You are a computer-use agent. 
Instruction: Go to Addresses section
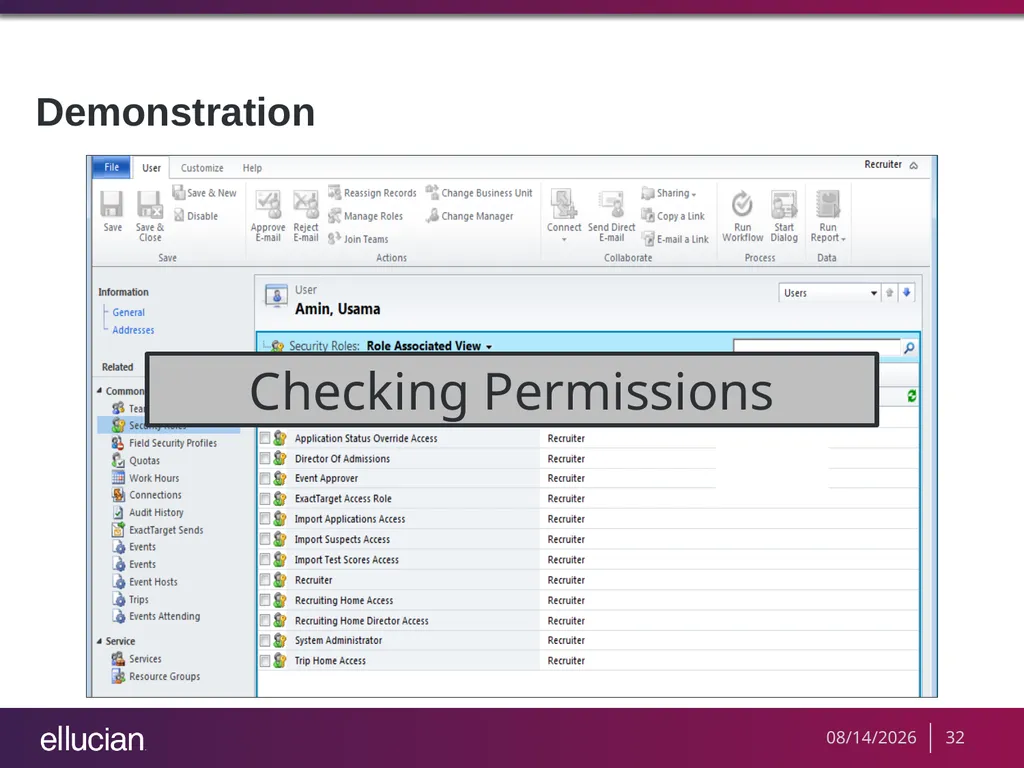point(133,330)
